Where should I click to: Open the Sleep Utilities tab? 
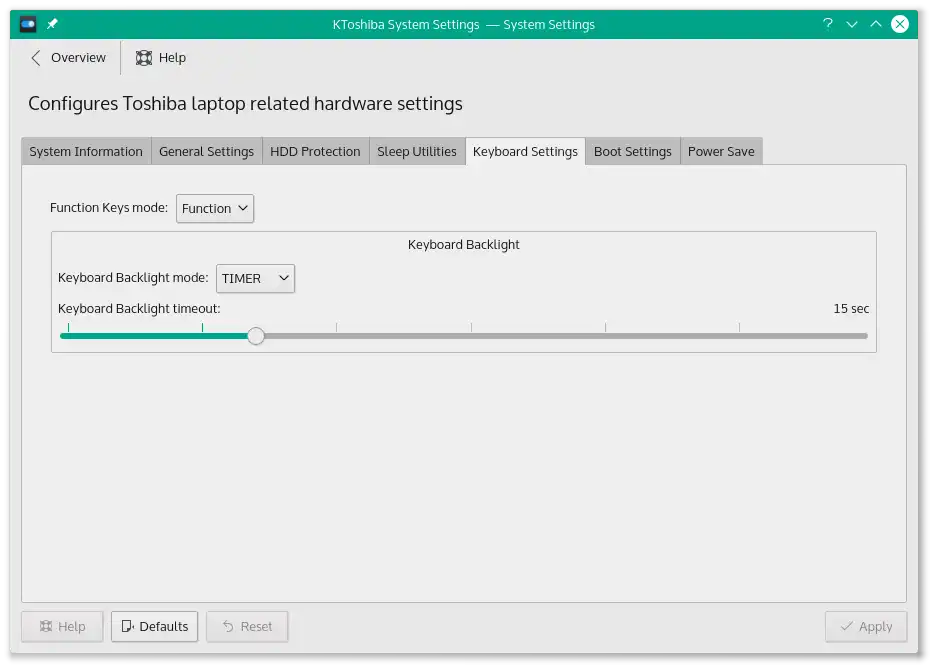point(417,151)
